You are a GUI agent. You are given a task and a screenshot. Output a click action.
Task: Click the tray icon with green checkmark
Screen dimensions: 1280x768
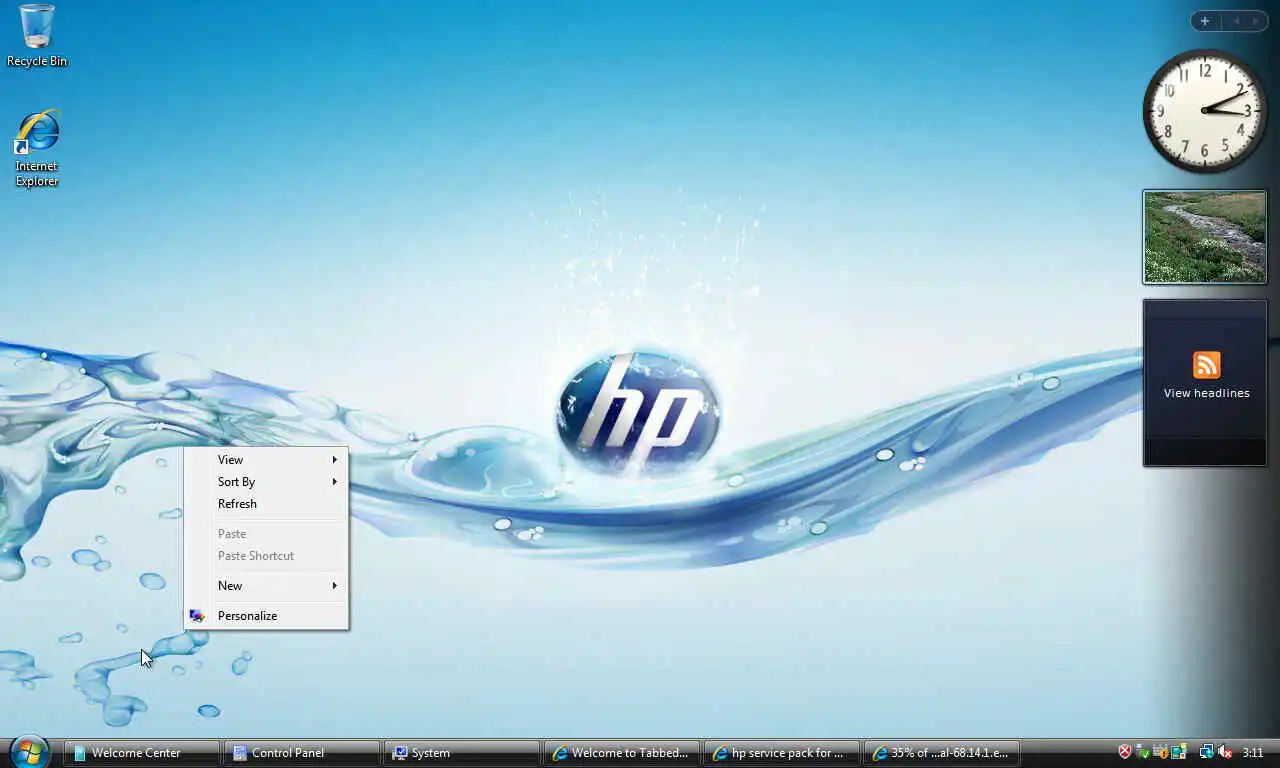tap(1142, 752)
